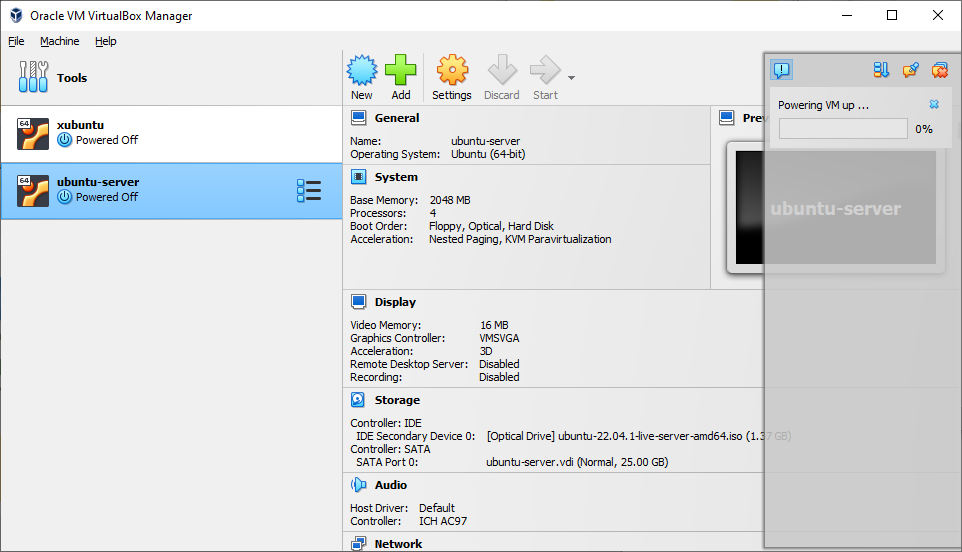
Task: Click the Audio section speaker icon
Action: 358,485
